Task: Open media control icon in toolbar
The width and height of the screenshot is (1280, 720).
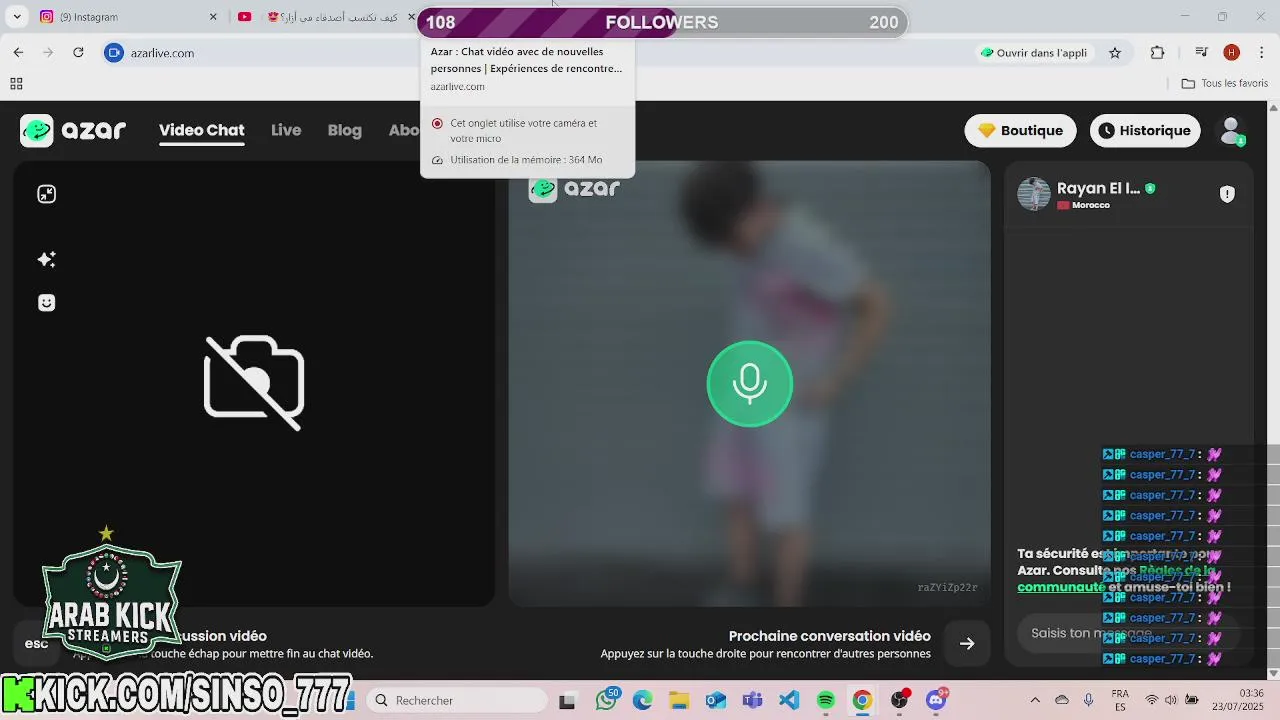Action: [x=1202, y=53]
